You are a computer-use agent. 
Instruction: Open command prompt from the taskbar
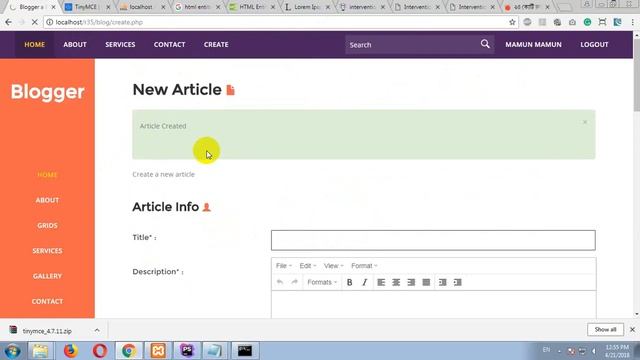pos(245,351)
